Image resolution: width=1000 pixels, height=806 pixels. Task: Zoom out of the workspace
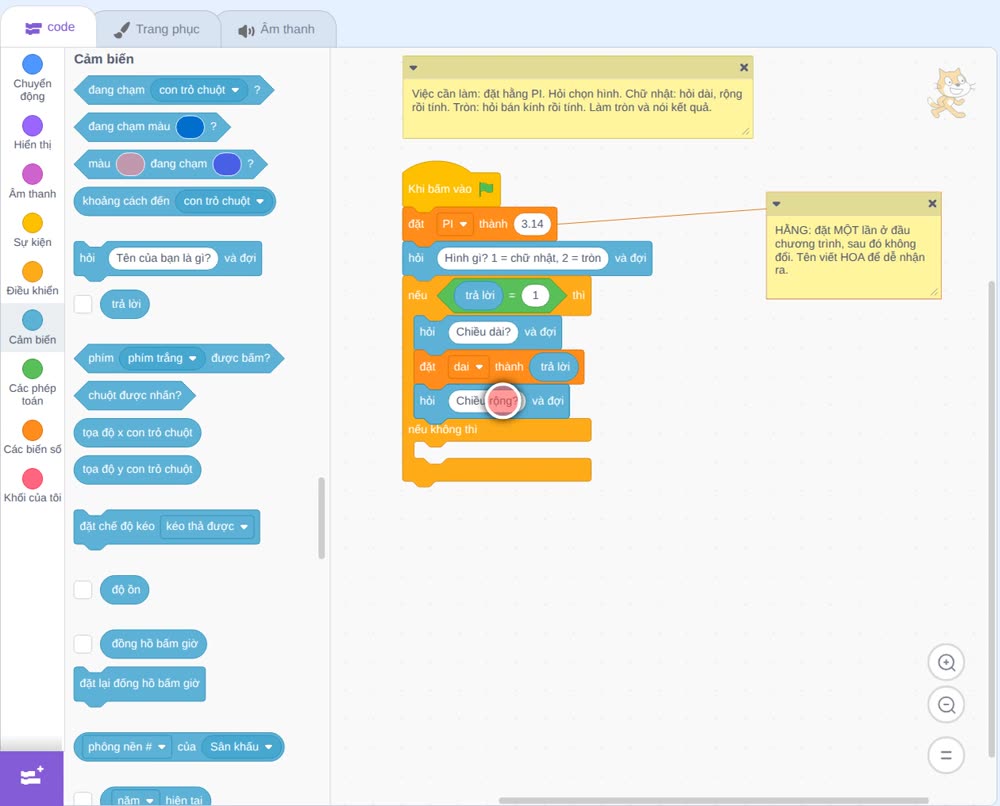(x=946, y=705)
